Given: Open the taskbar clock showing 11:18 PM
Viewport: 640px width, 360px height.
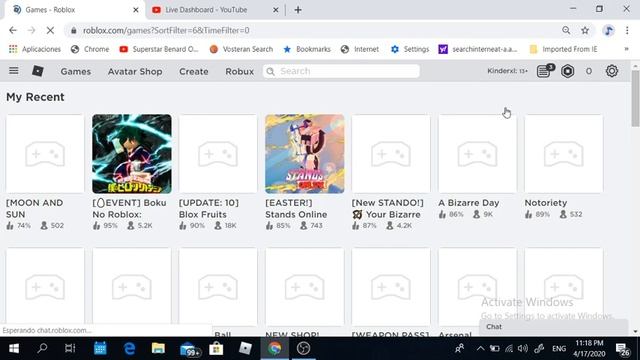Looking at the screenshot, I should click(589, 348).
